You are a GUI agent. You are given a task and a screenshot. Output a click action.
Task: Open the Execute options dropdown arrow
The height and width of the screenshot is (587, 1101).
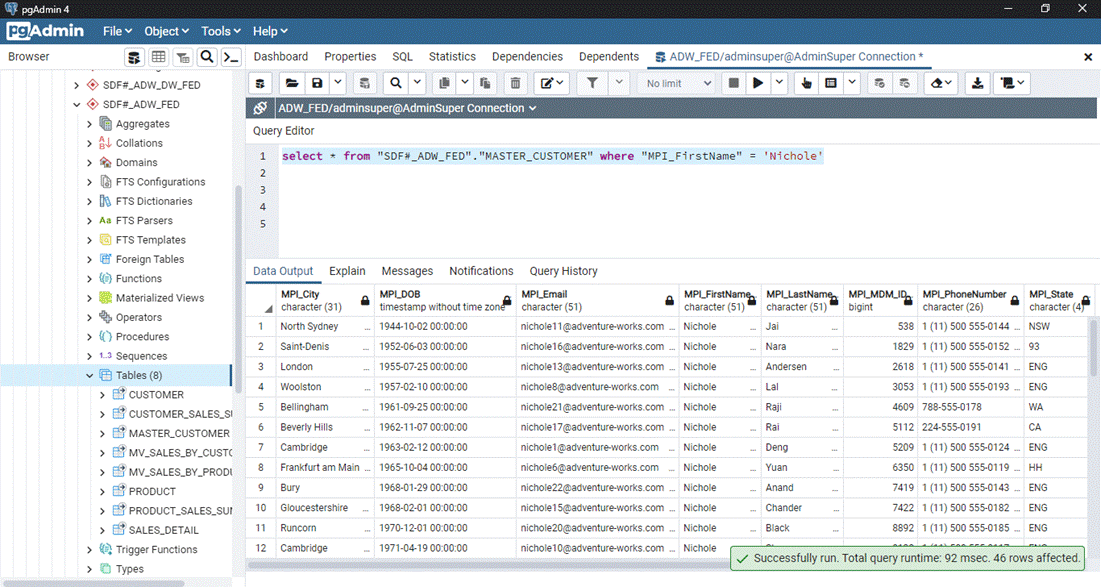[779, 83]
